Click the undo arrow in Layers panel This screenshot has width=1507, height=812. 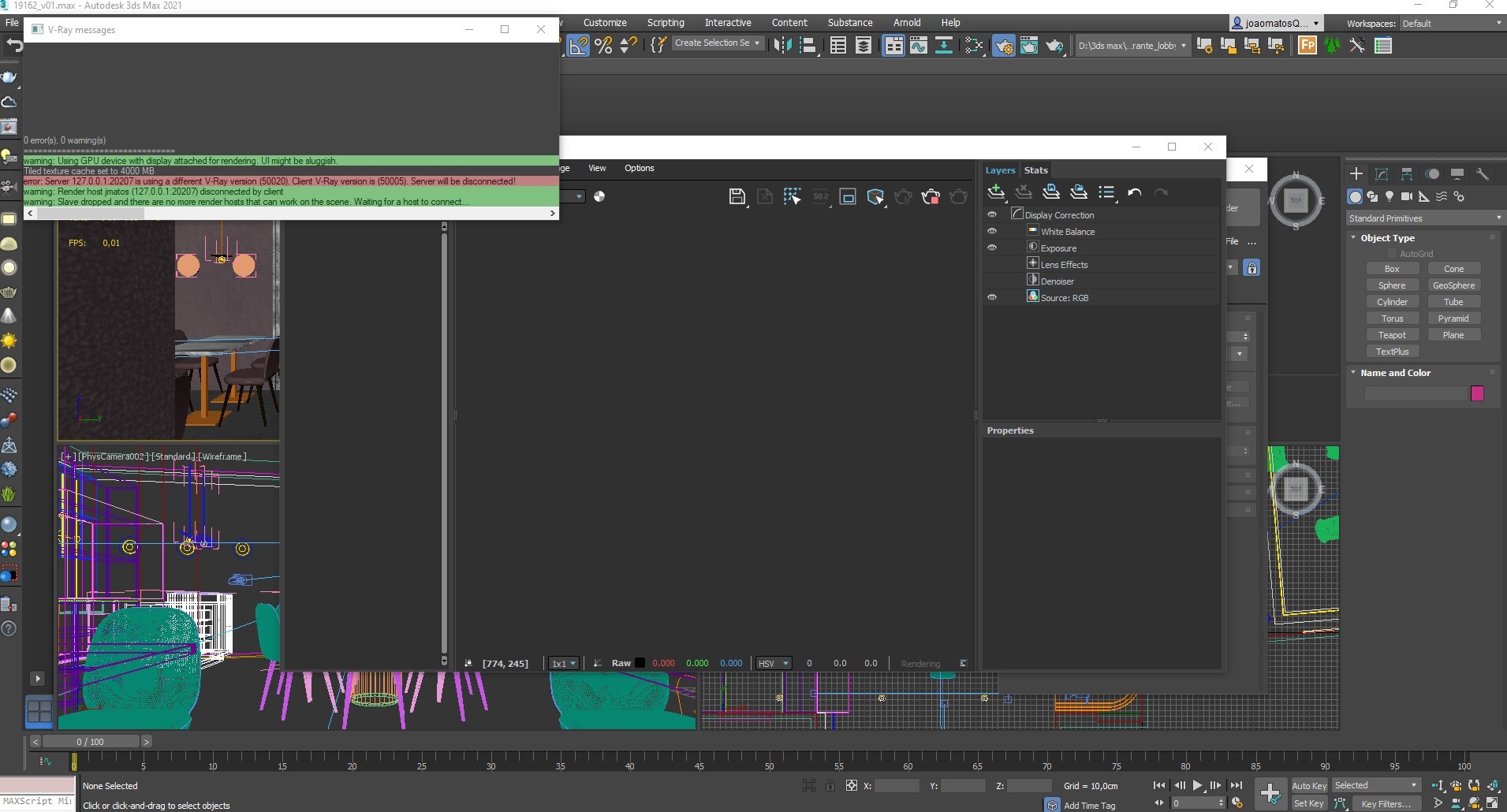point(1134,192)
